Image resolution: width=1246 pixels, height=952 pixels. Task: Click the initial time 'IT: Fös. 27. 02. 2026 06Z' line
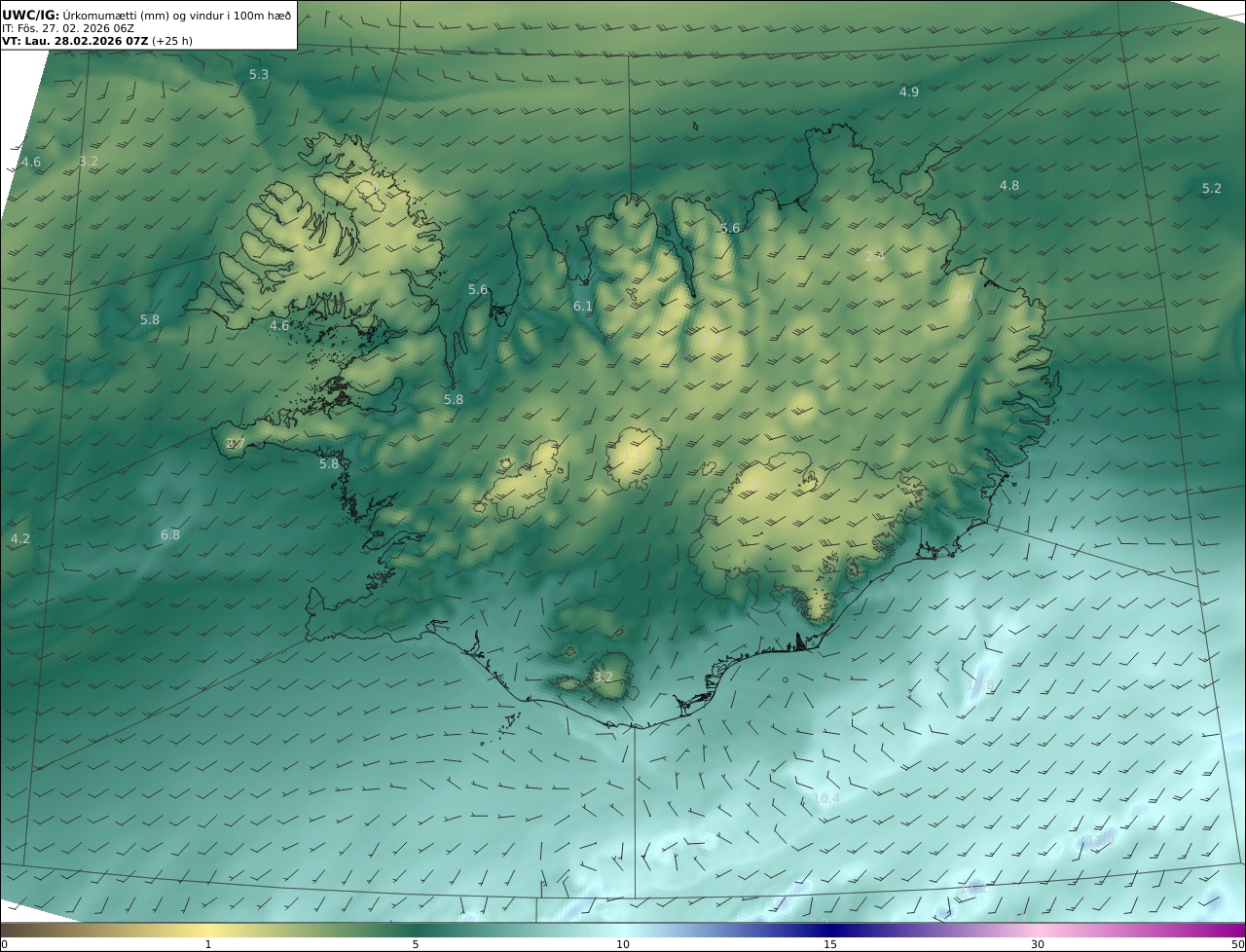pyautogui.click(x=68, y=28)
